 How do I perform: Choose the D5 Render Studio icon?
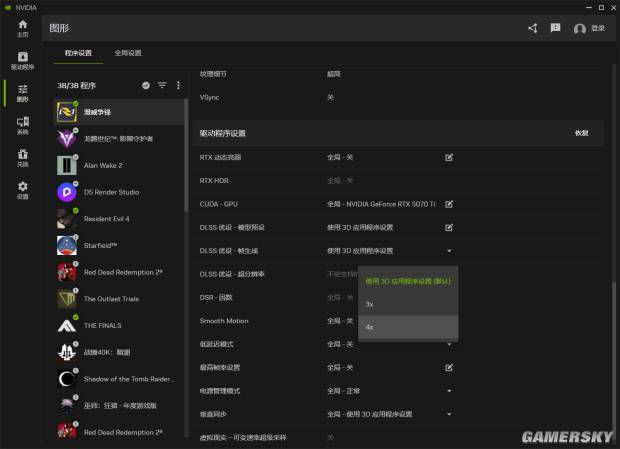pyautogui.click(x=67, y=192)
